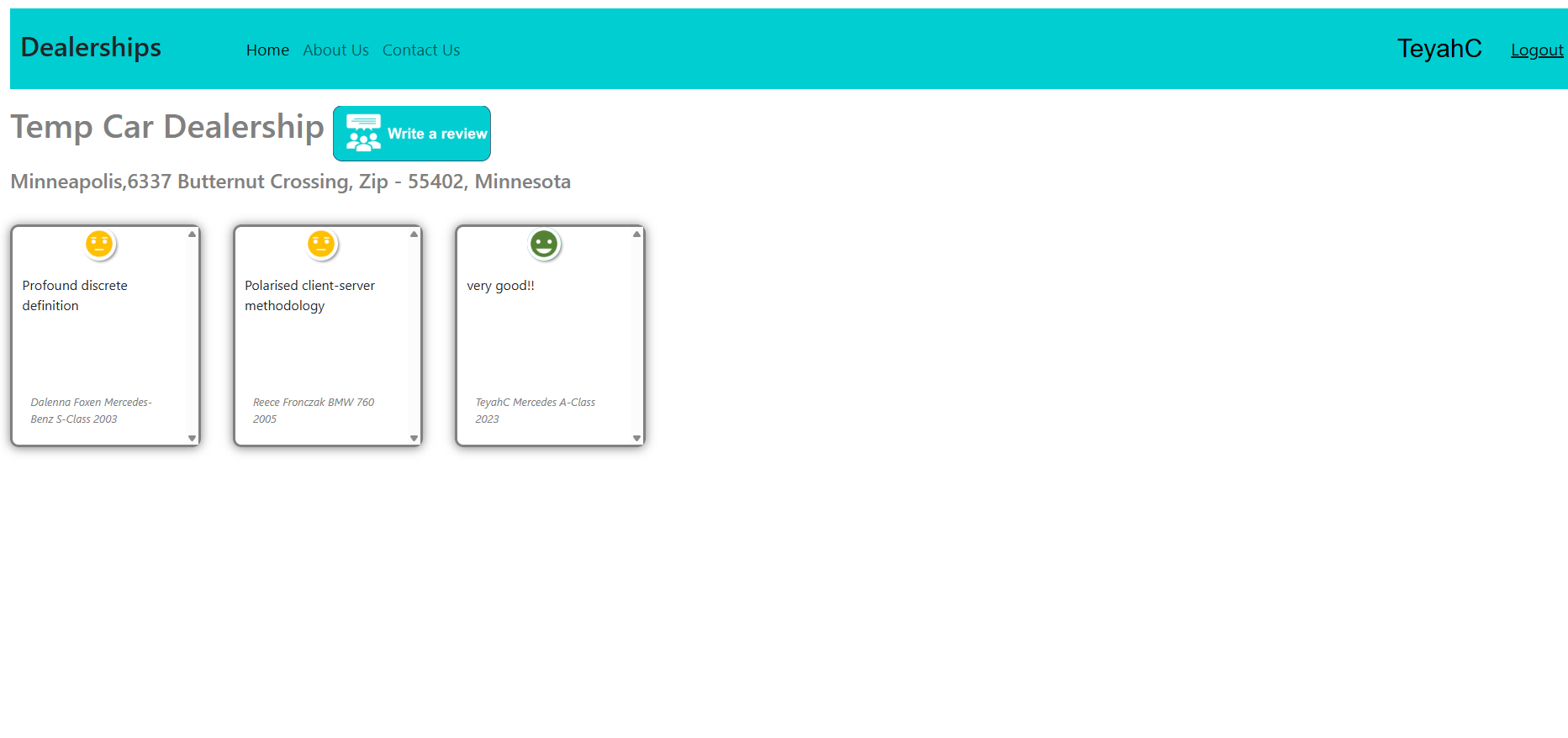Image resolution: width=1568 pixels, height=738 pixels.
Task: Click neutral face icon on Reece Fronczak's review
Action: [x=321, y=245]
